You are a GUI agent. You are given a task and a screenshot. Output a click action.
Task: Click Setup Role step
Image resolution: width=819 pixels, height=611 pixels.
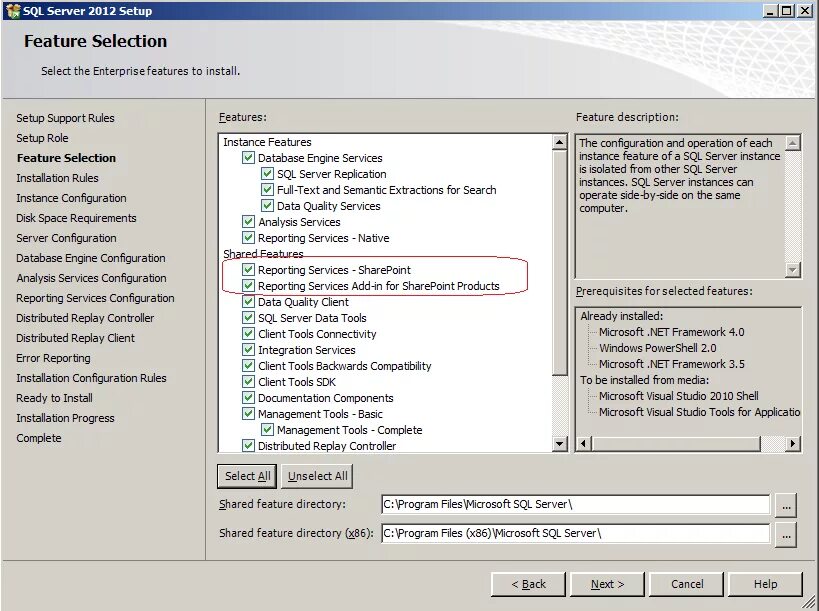42,138
